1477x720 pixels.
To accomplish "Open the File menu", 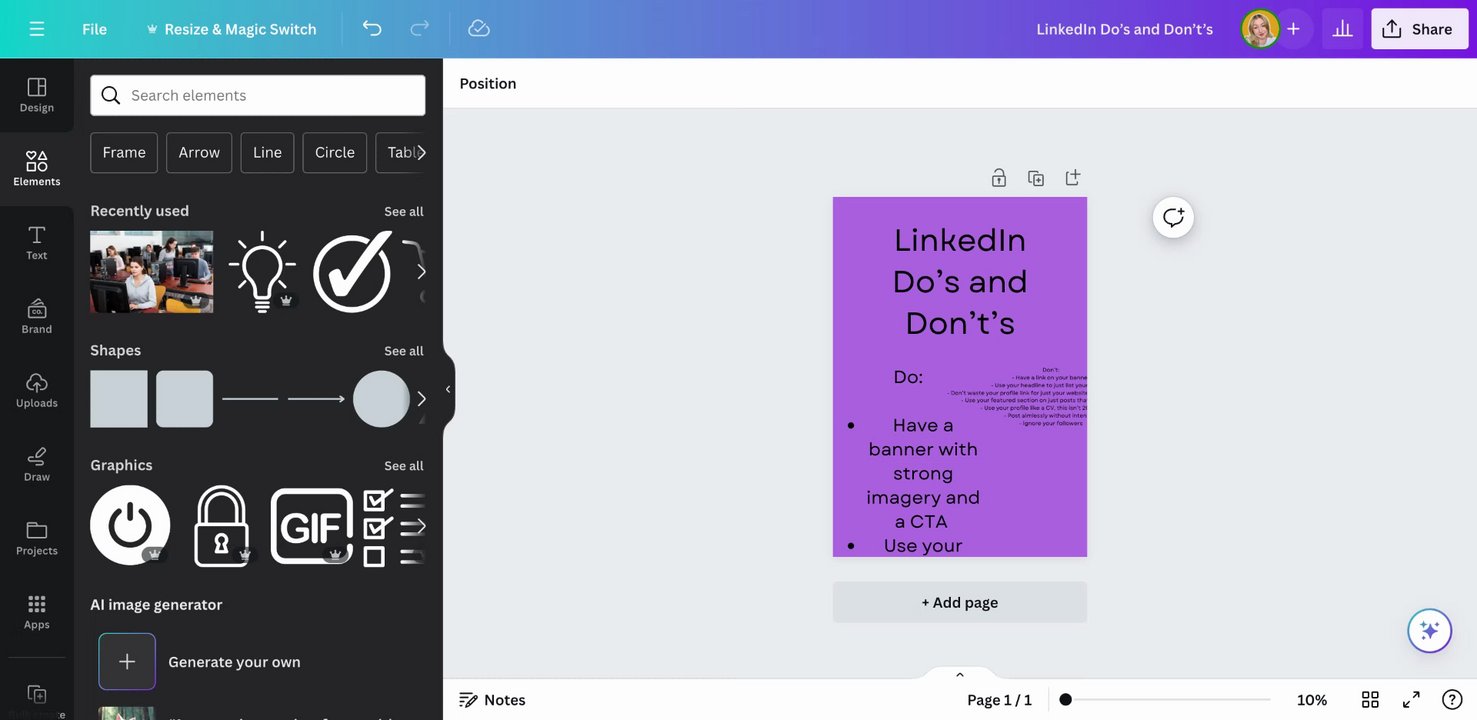I will click(x=94, y=29).
